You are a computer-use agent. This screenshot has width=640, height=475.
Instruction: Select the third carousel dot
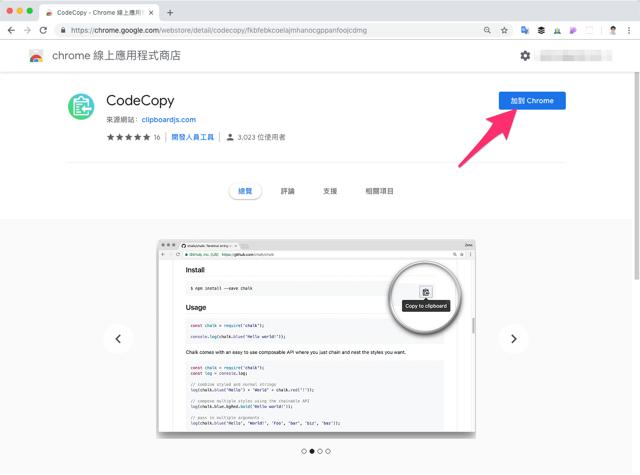click(x=320, y=451)
